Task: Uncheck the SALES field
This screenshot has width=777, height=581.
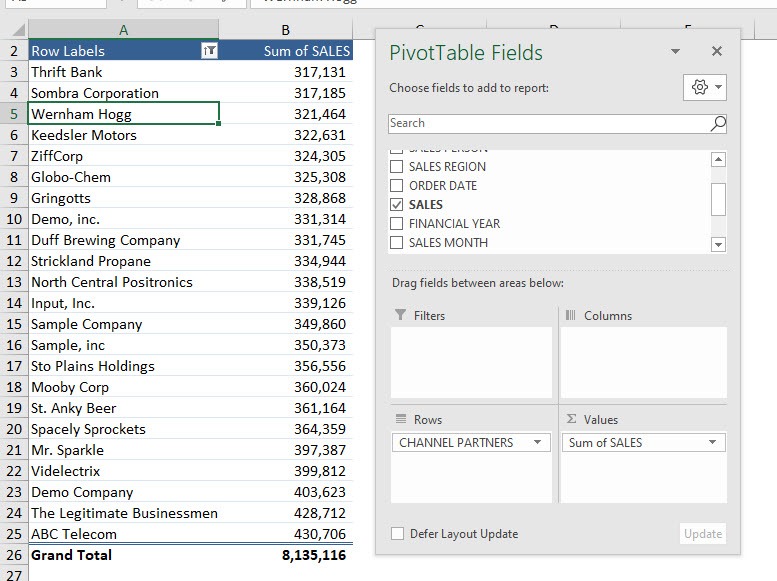Action: [x=396, y=204]
